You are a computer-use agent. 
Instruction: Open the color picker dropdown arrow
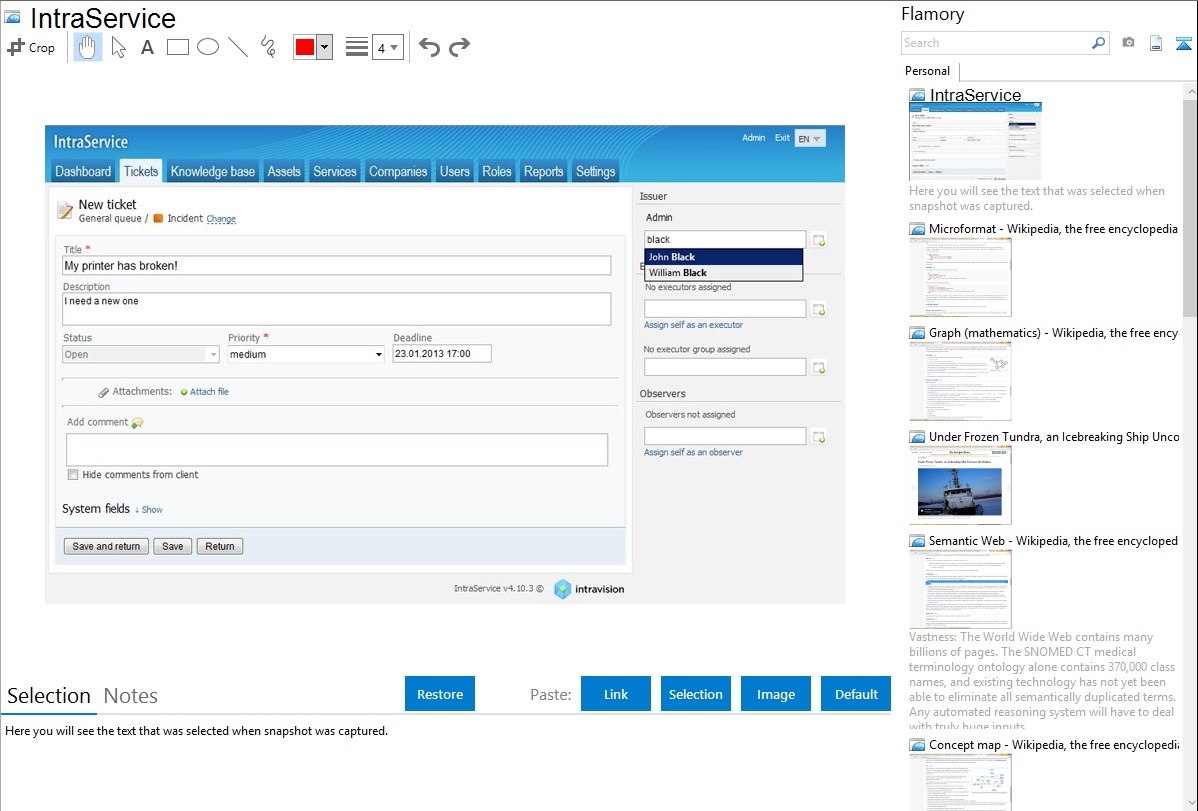pyautogui.click(x=325, y=47)
